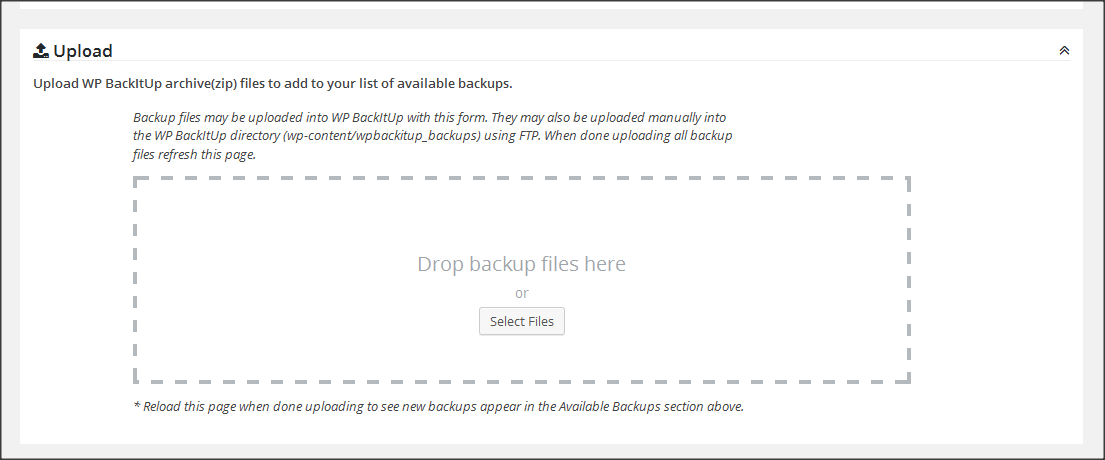The width and height of the screenshot is (1105, 460).
Task: Click 'files refresh this page' instruction line
Action: click(194, 155)
